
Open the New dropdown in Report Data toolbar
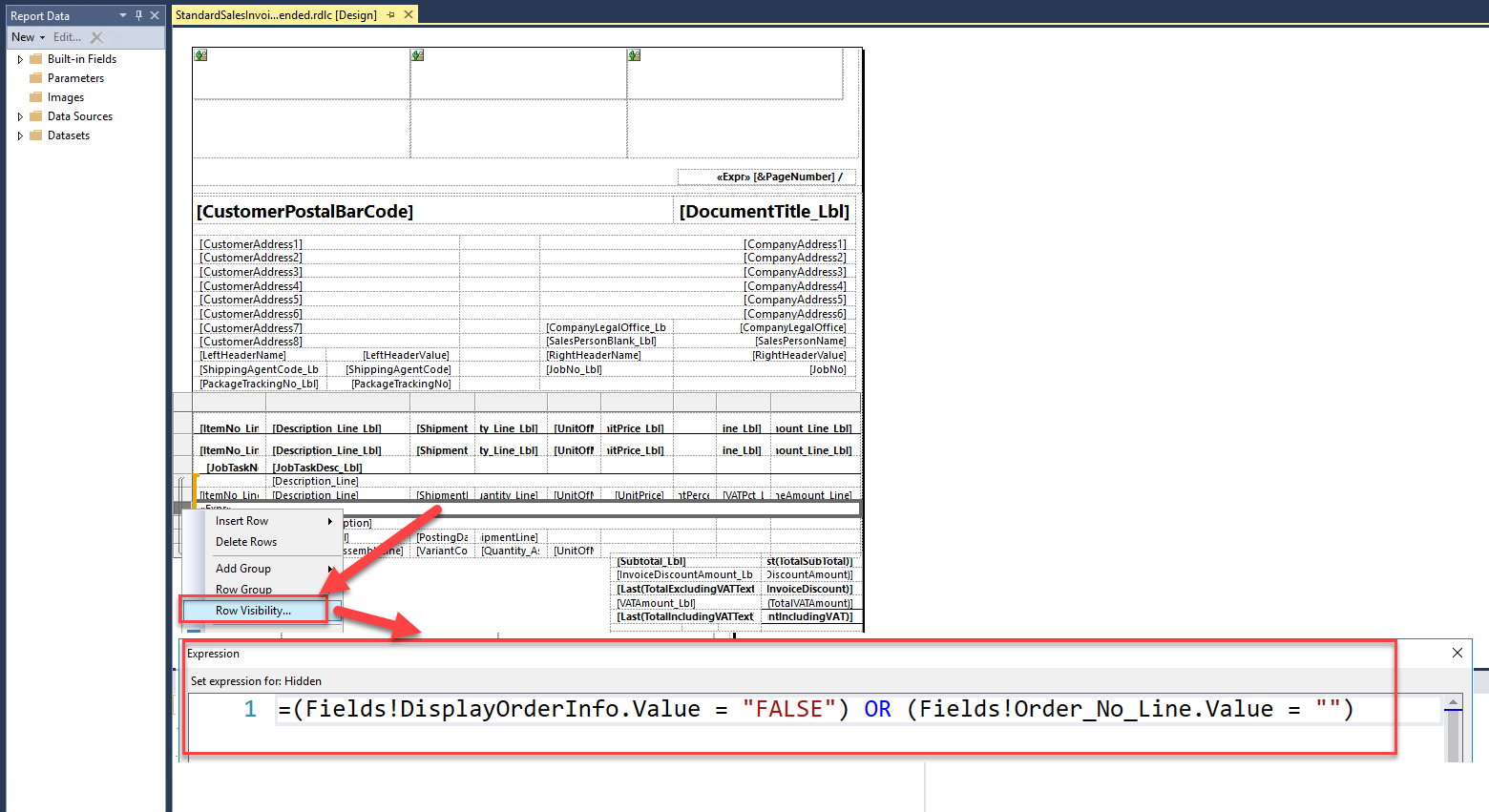pos(28,37)
